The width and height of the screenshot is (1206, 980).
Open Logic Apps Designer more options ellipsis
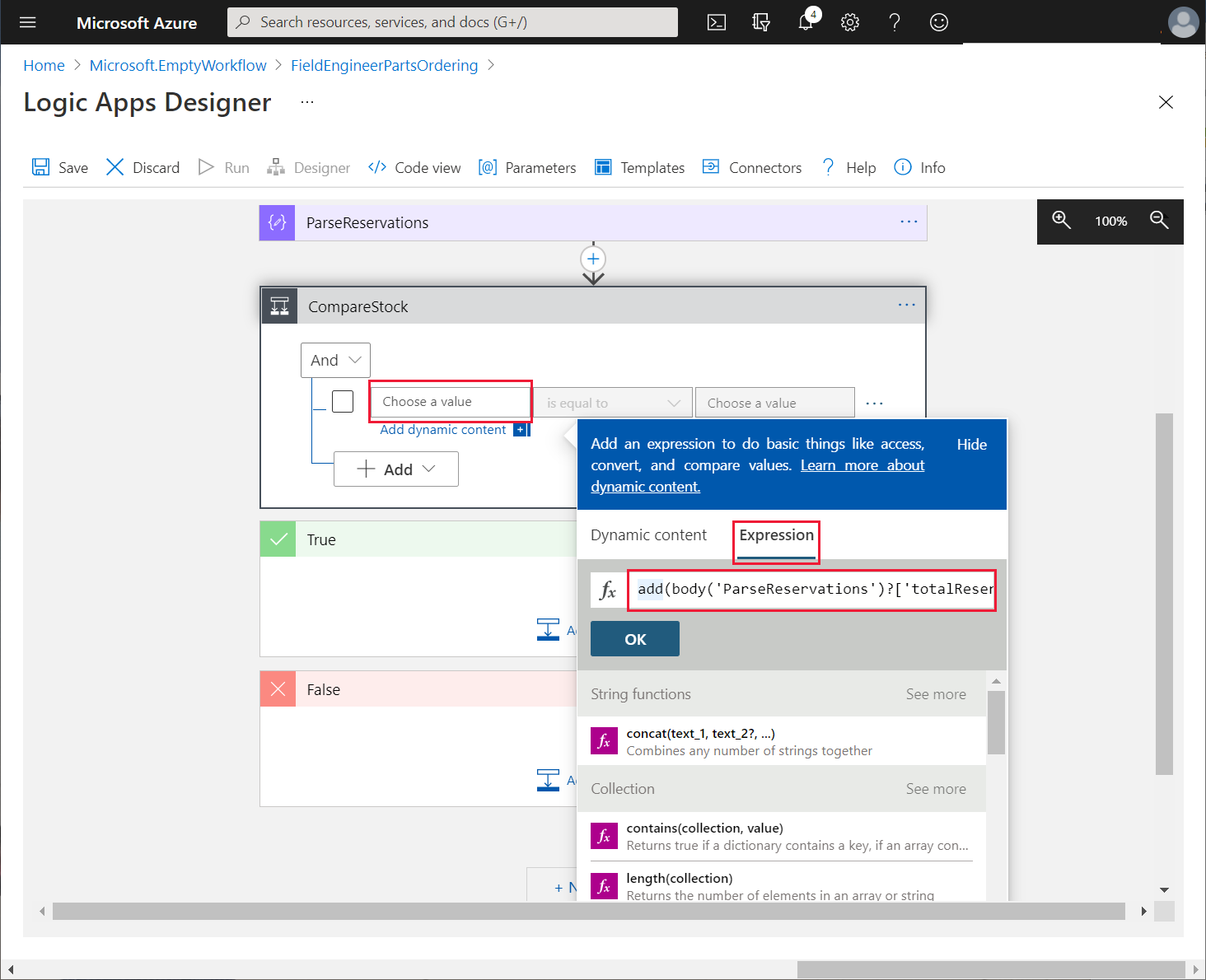(x=307, y=101)
